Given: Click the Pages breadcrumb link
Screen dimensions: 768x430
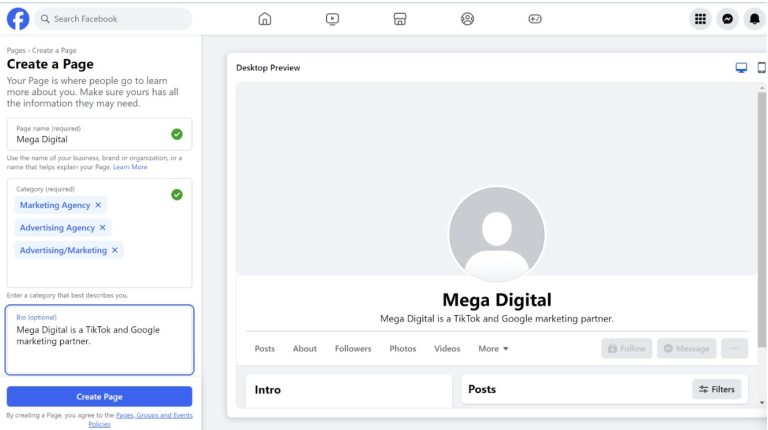Looking at the screenshot, I should click(x=16, y=50).
